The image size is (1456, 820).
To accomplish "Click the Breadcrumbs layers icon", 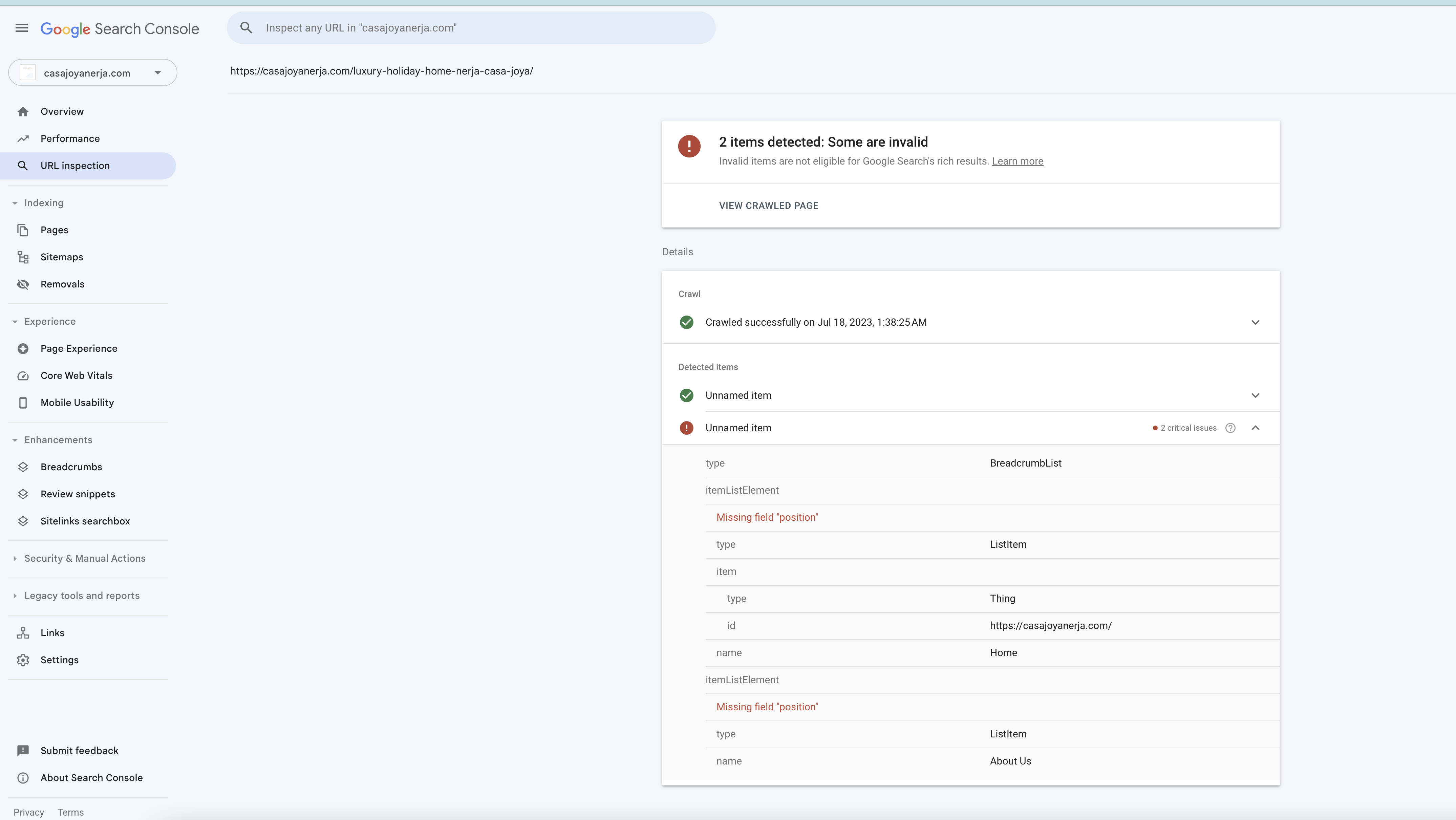I will click(23, 467).
